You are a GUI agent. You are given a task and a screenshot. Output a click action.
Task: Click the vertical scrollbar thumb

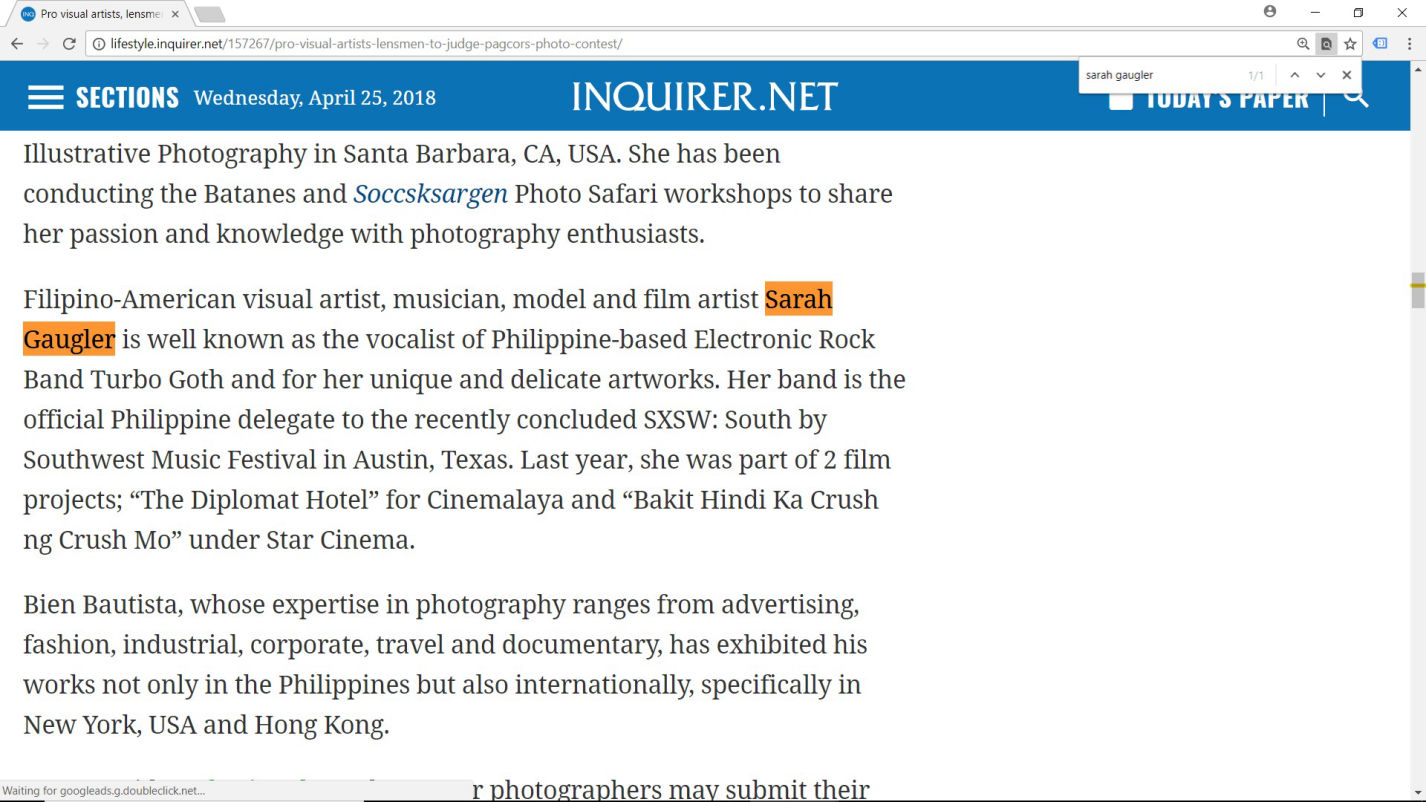click(x=1417, y=290)
